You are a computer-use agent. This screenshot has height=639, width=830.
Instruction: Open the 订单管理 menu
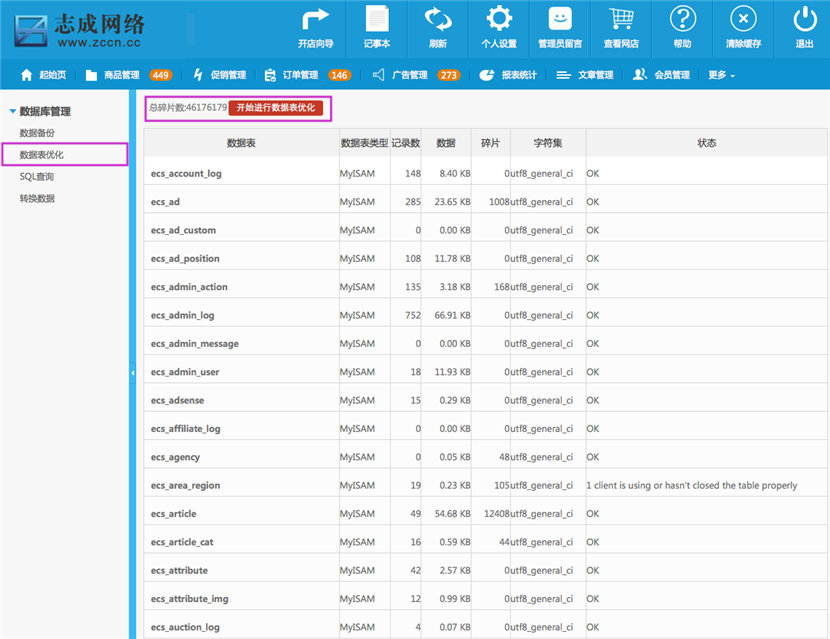tap(300, 75)
